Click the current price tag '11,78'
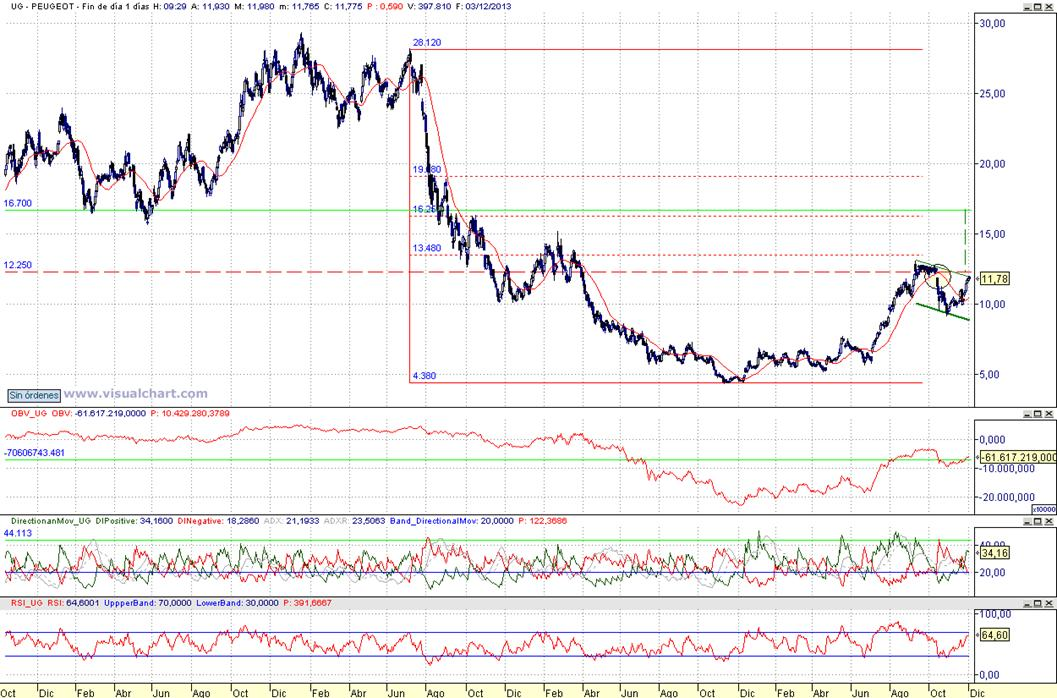Screen dimensions: 1057x698 coord(995,279)
